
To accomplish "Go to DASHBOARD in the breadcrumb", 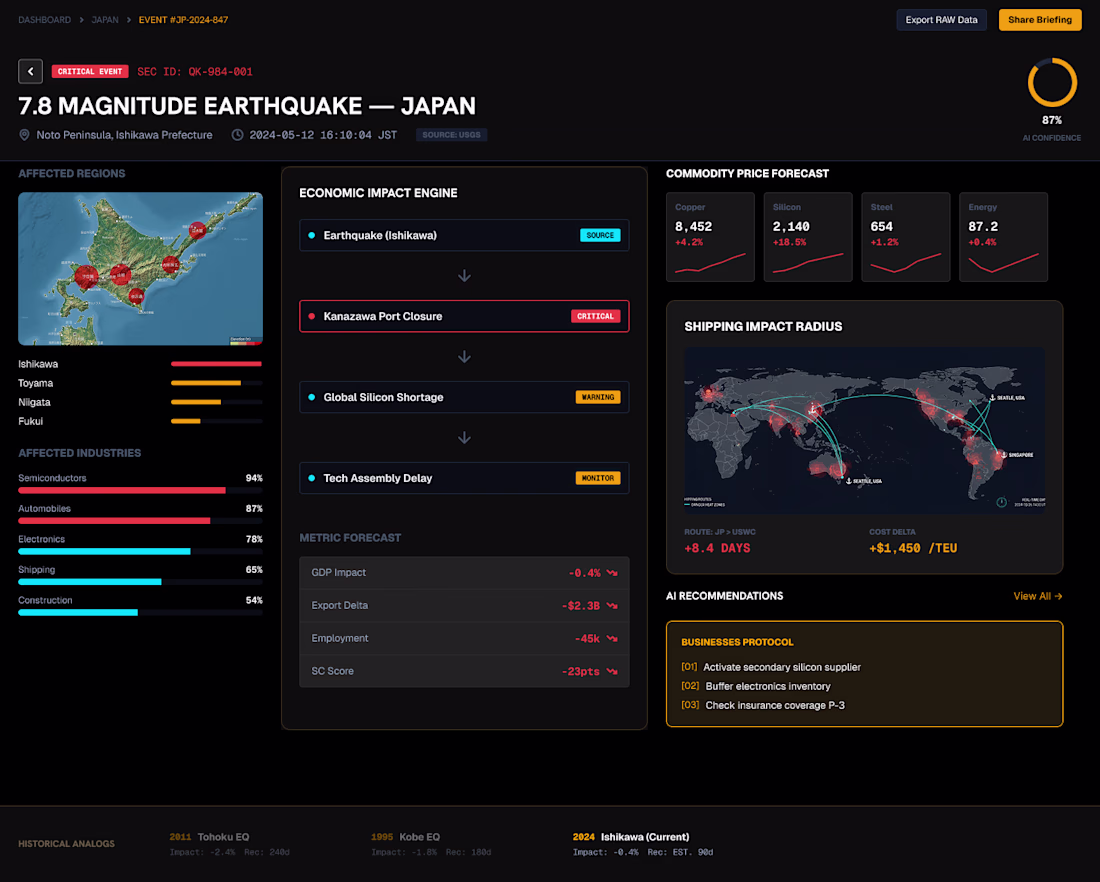I will (44, 20).
